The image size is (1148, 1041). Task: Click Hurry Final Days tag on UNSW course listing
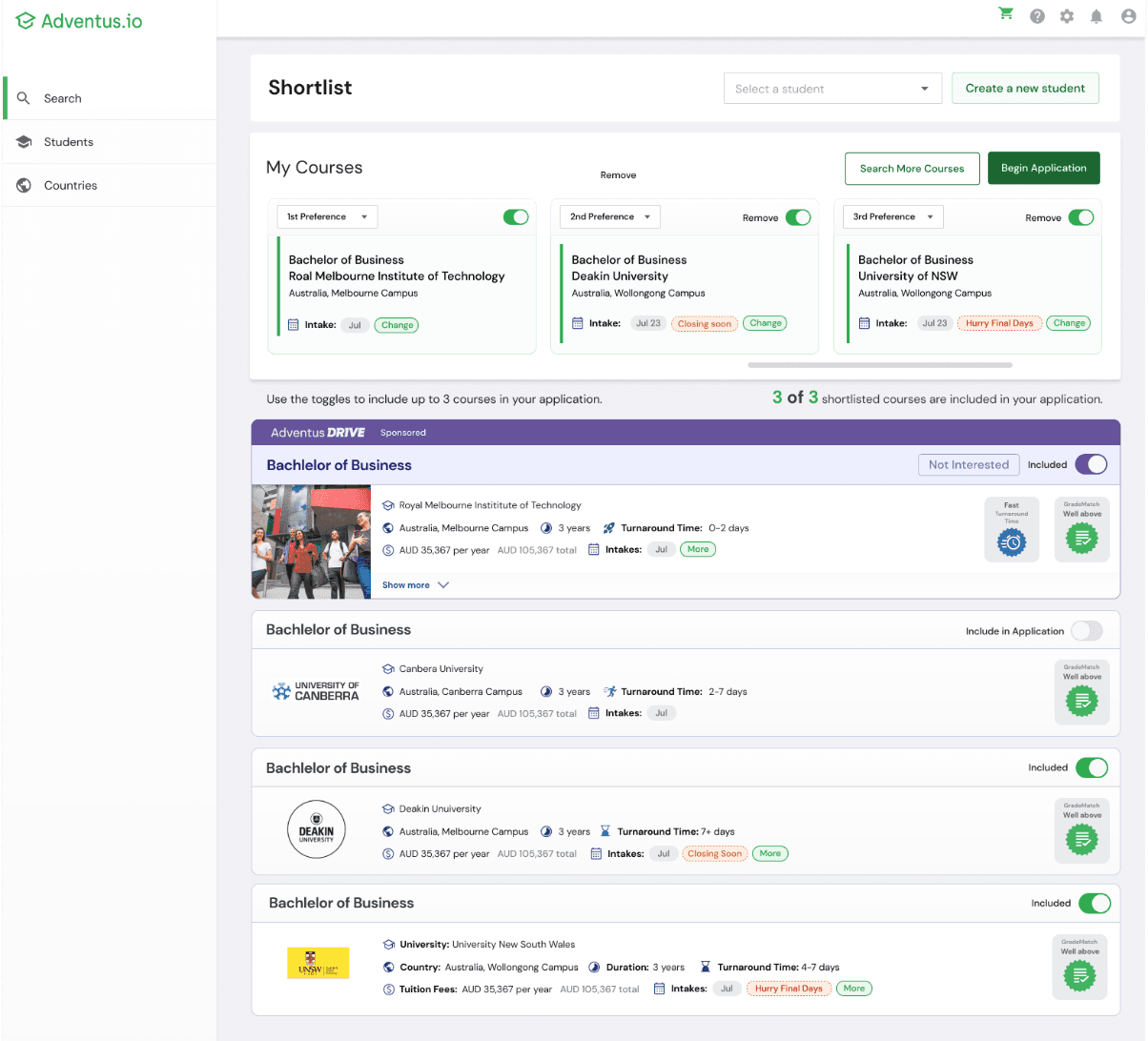click(789, 989)
